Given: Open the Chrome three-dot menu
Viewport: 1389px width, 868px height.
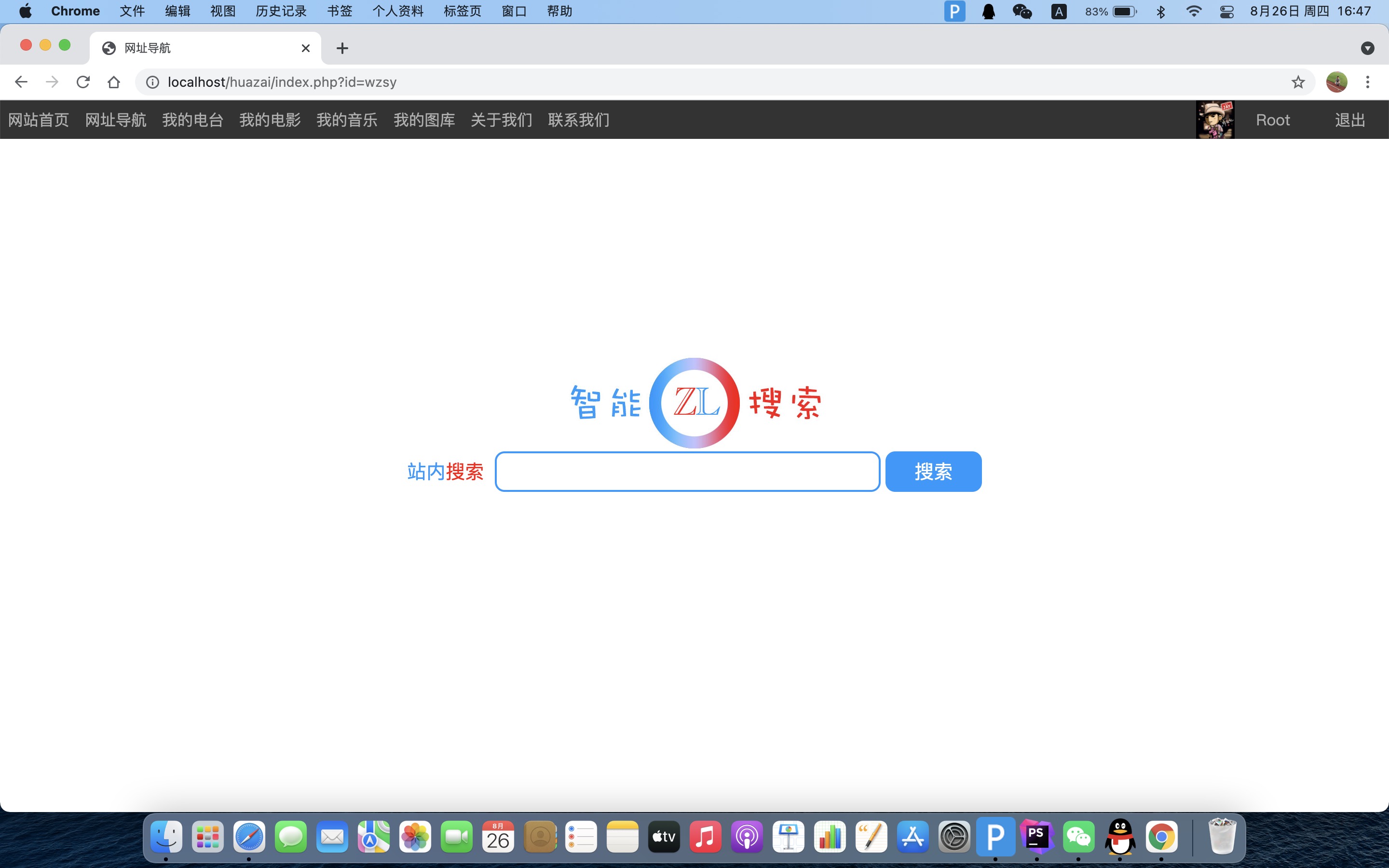Looking at the screenshot, I should click(x=1368, y=81).
